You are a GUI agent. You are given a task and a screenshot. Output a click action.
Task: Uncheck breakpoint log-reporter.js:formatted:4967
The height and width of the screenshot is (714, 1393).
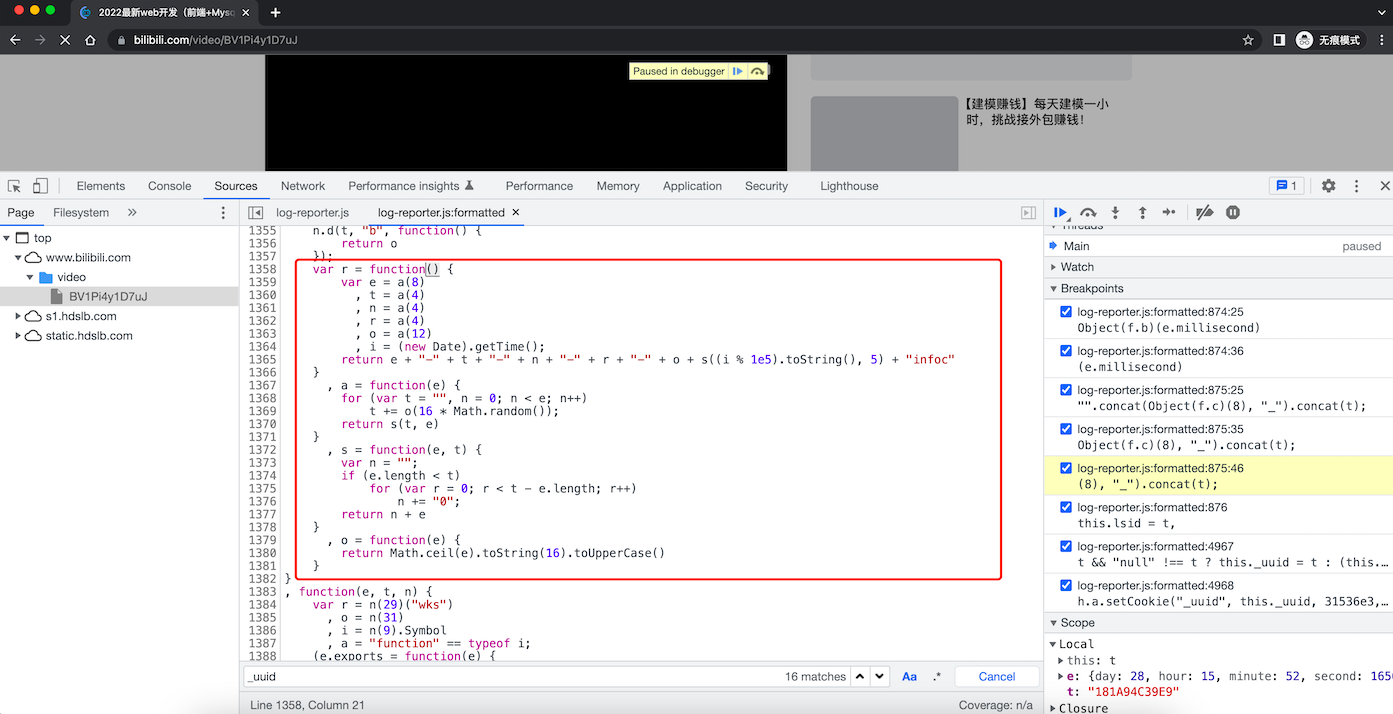tap(1066, 546)
